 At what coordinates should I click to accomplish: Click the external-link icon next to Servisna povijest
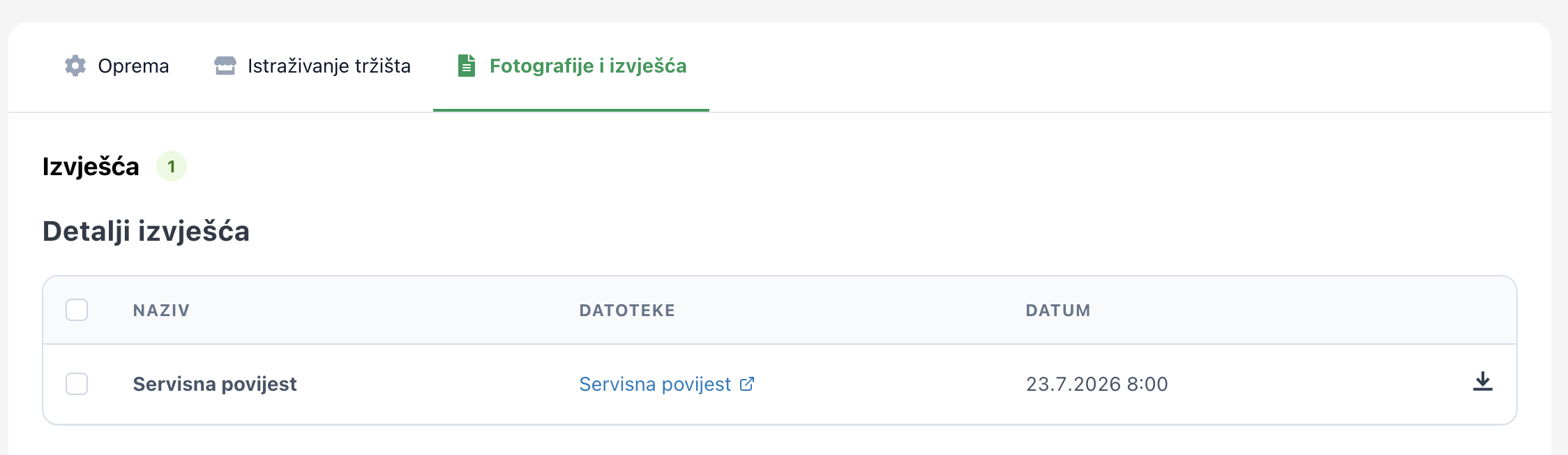coord(746,384)
